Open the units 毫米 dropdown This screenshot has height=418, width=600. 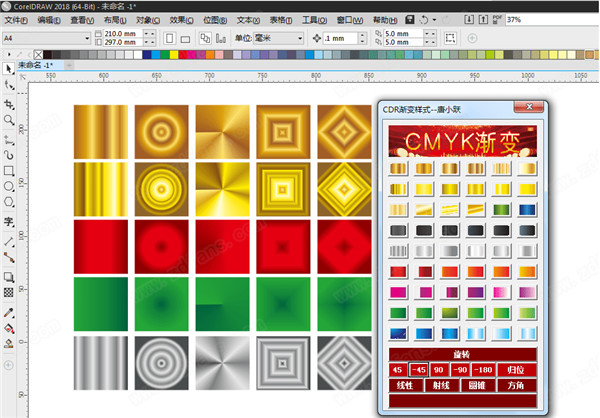pyautogui.click(x=300, y=38)
